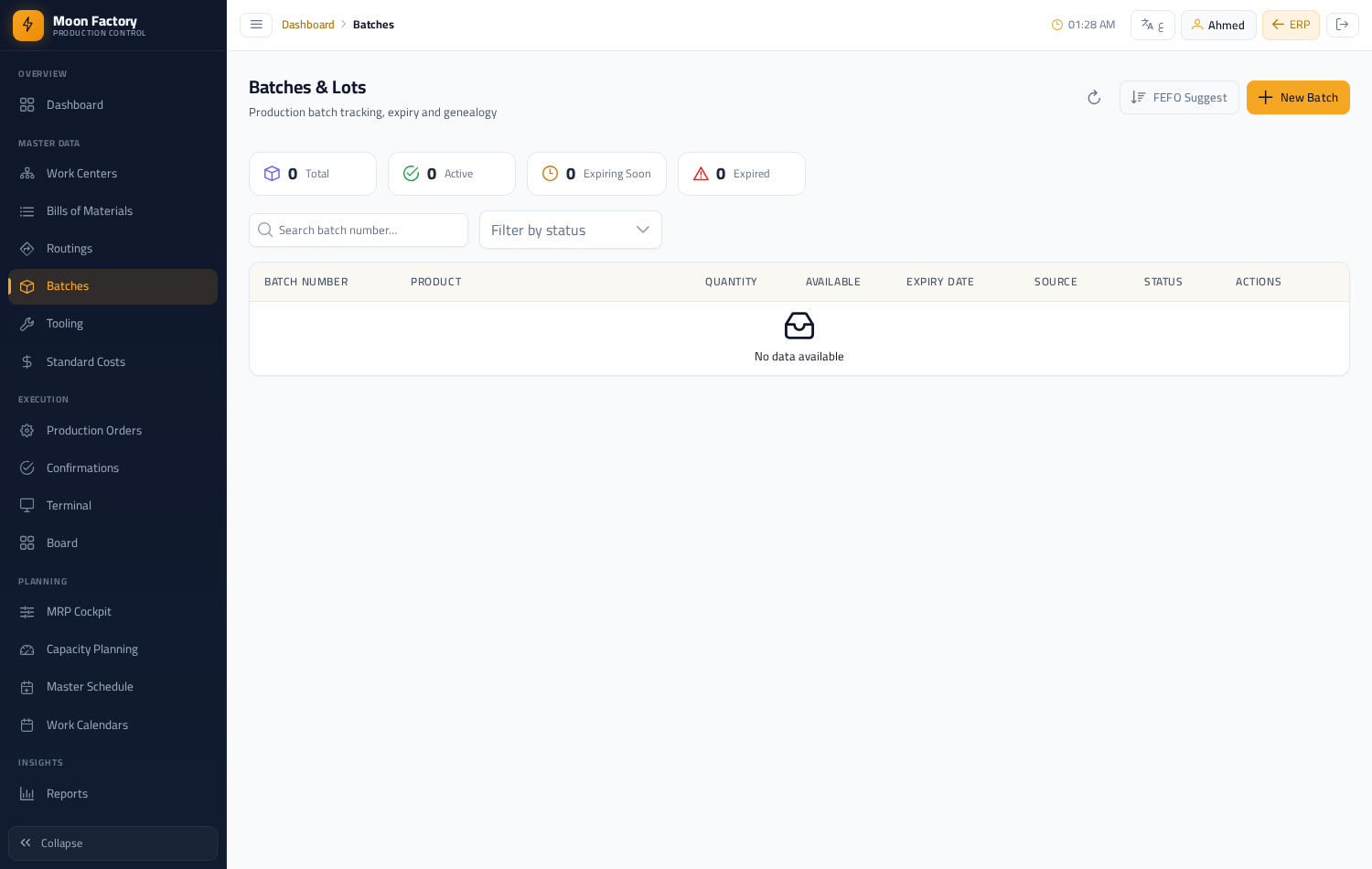The width and height of the screenshot is (1372, 869).
Task: Click the Bills of Materials list icon
Action: coord(27,211)
